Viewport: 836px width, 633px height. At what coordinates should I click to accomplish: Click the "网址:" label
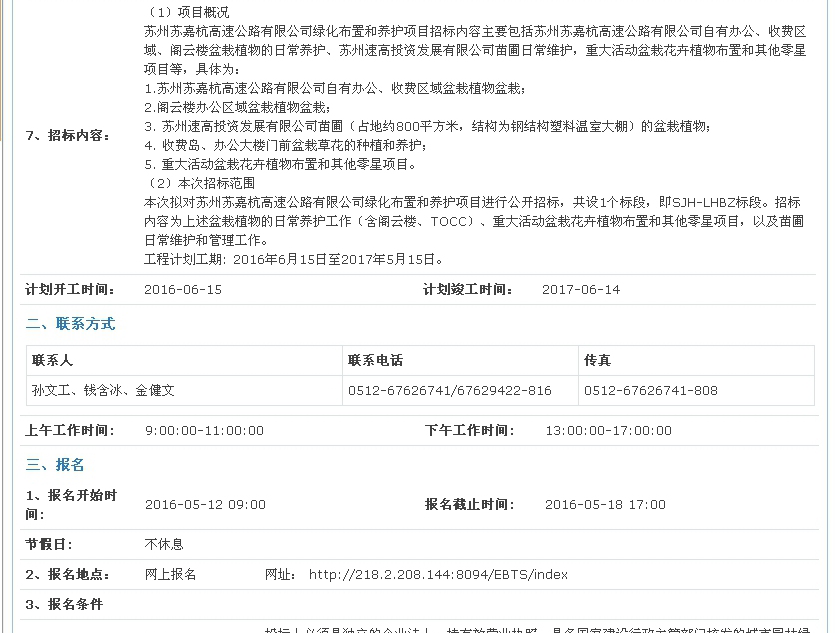coord(281,574)
